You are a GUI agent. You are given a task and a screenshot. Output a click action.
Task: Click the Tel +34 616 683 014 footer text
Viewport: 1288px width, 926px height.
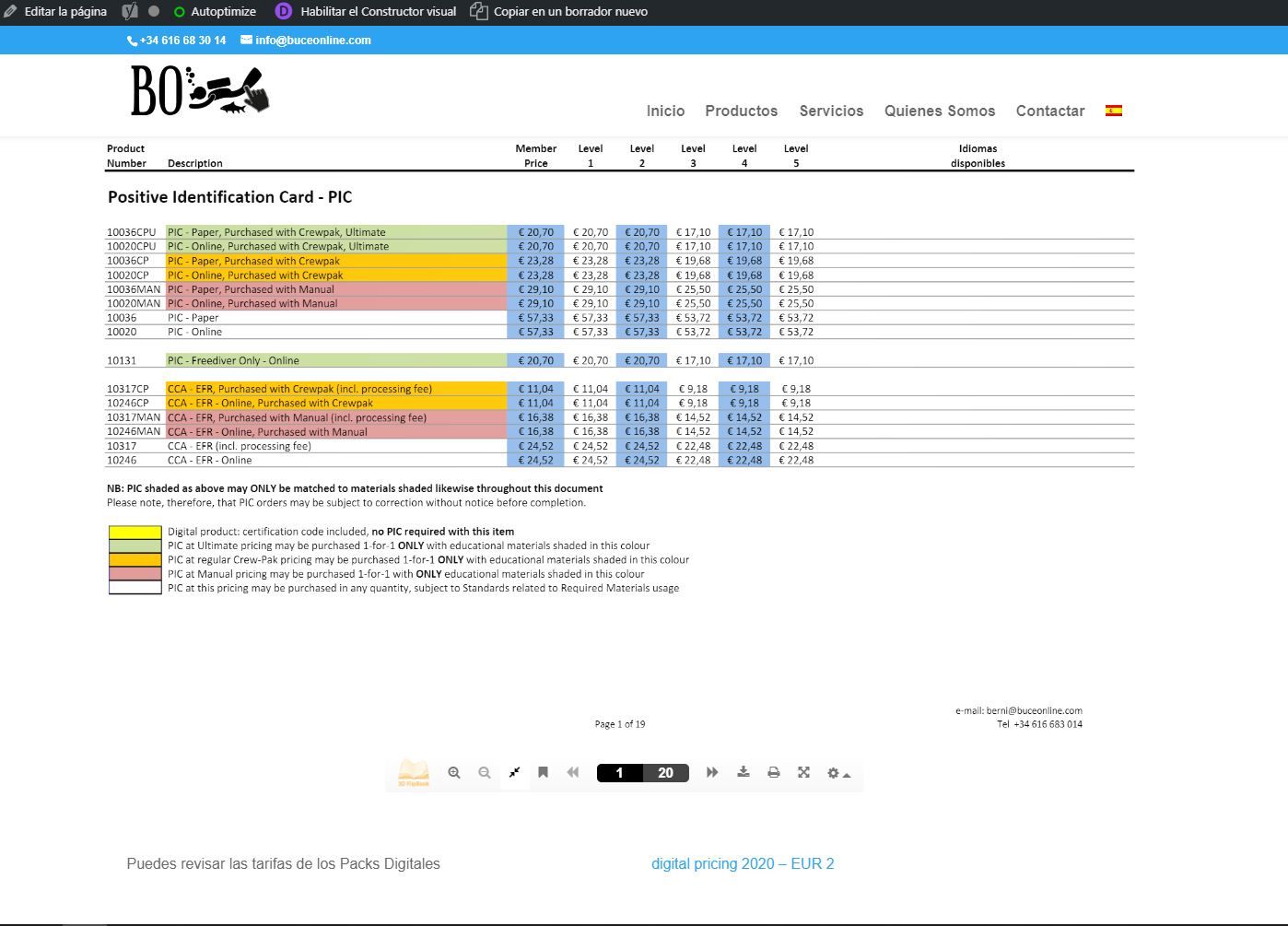(1039, 724)
